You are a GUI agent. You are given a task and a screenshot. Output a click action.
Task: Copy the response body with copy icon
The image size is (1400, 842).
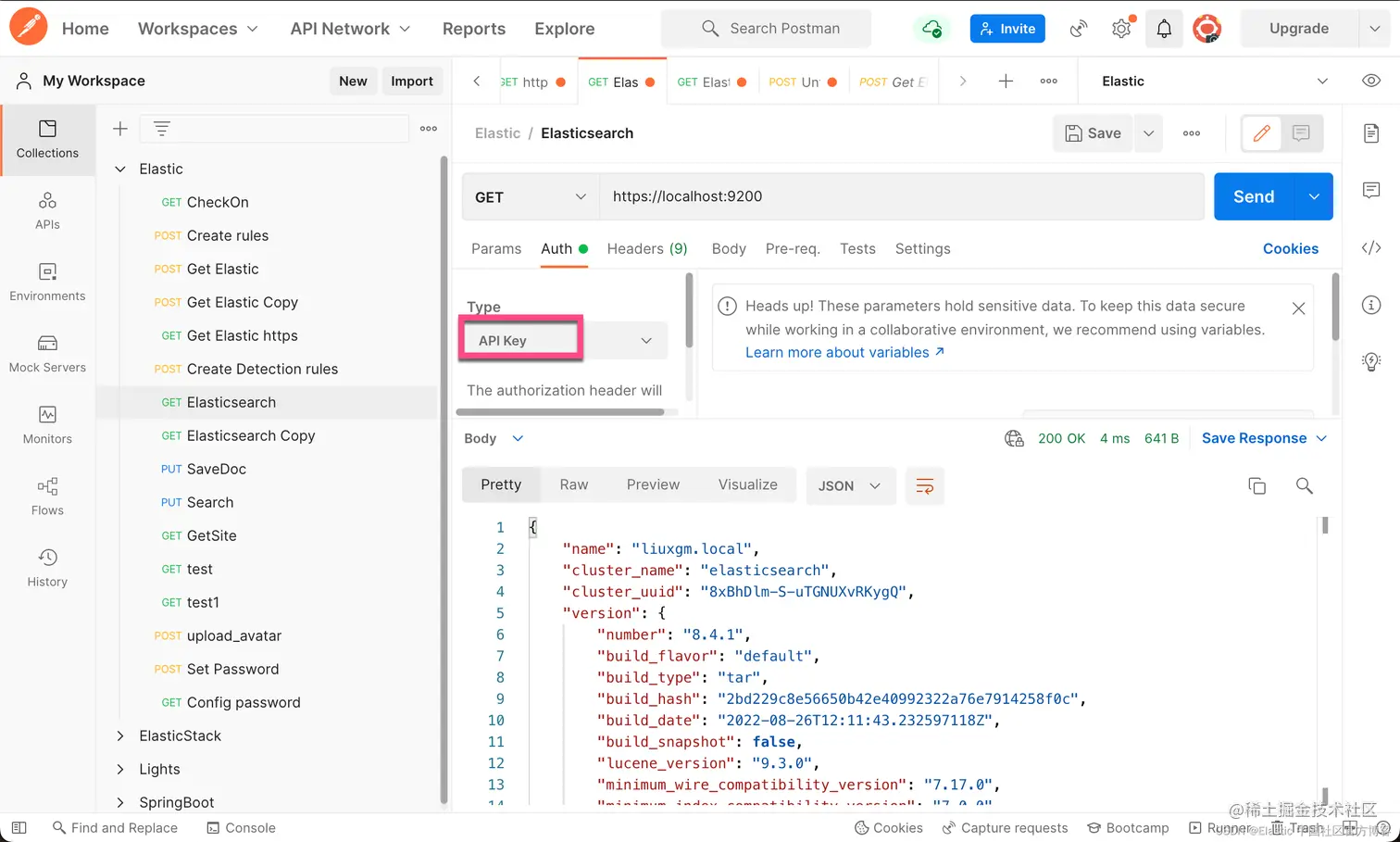(x=1256, y=485)
